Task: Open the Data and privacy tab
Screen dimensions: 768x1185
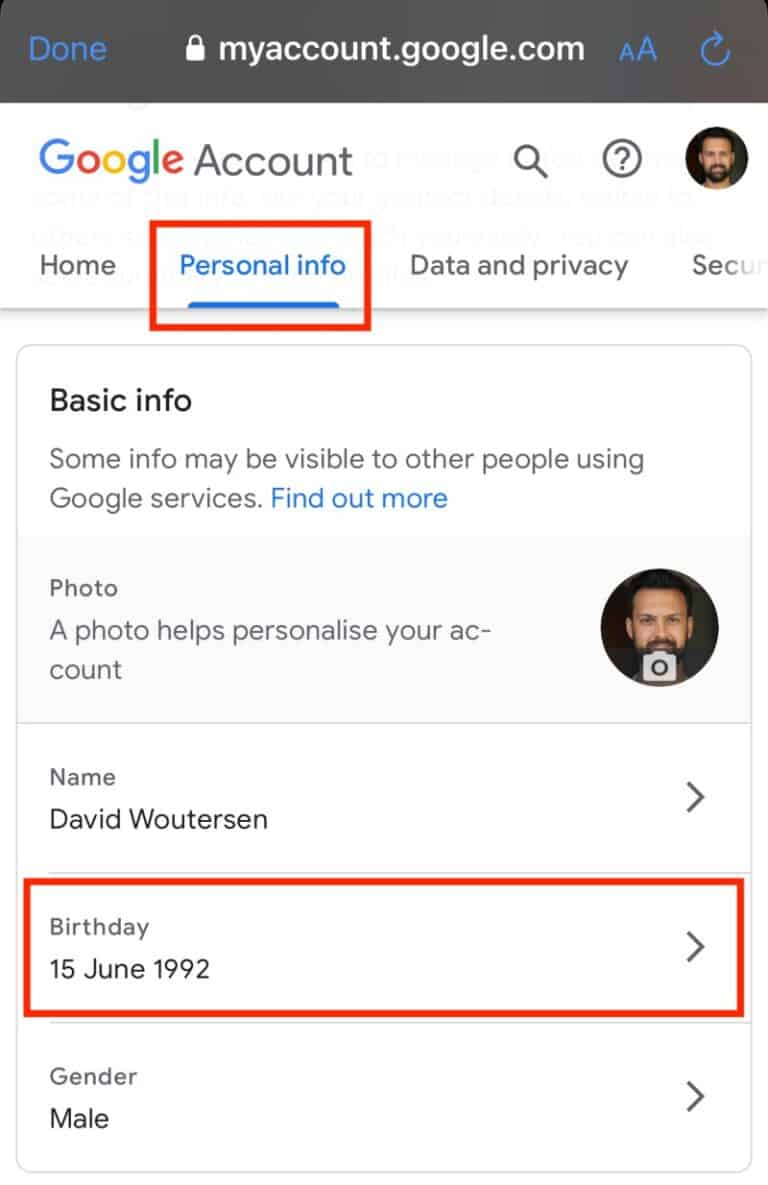Action: 518,265
